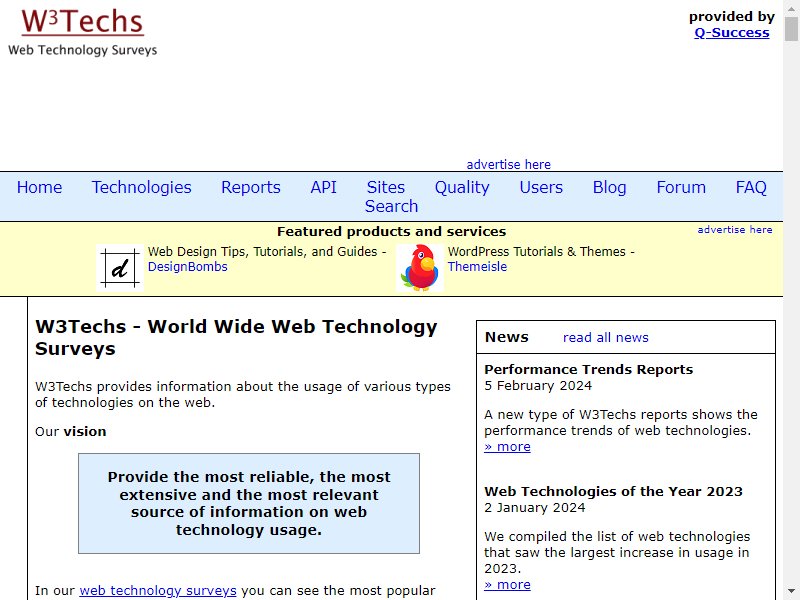Click the '5 February 2024' date
Viewport: 800px width, 600px height.
[538, 385]
